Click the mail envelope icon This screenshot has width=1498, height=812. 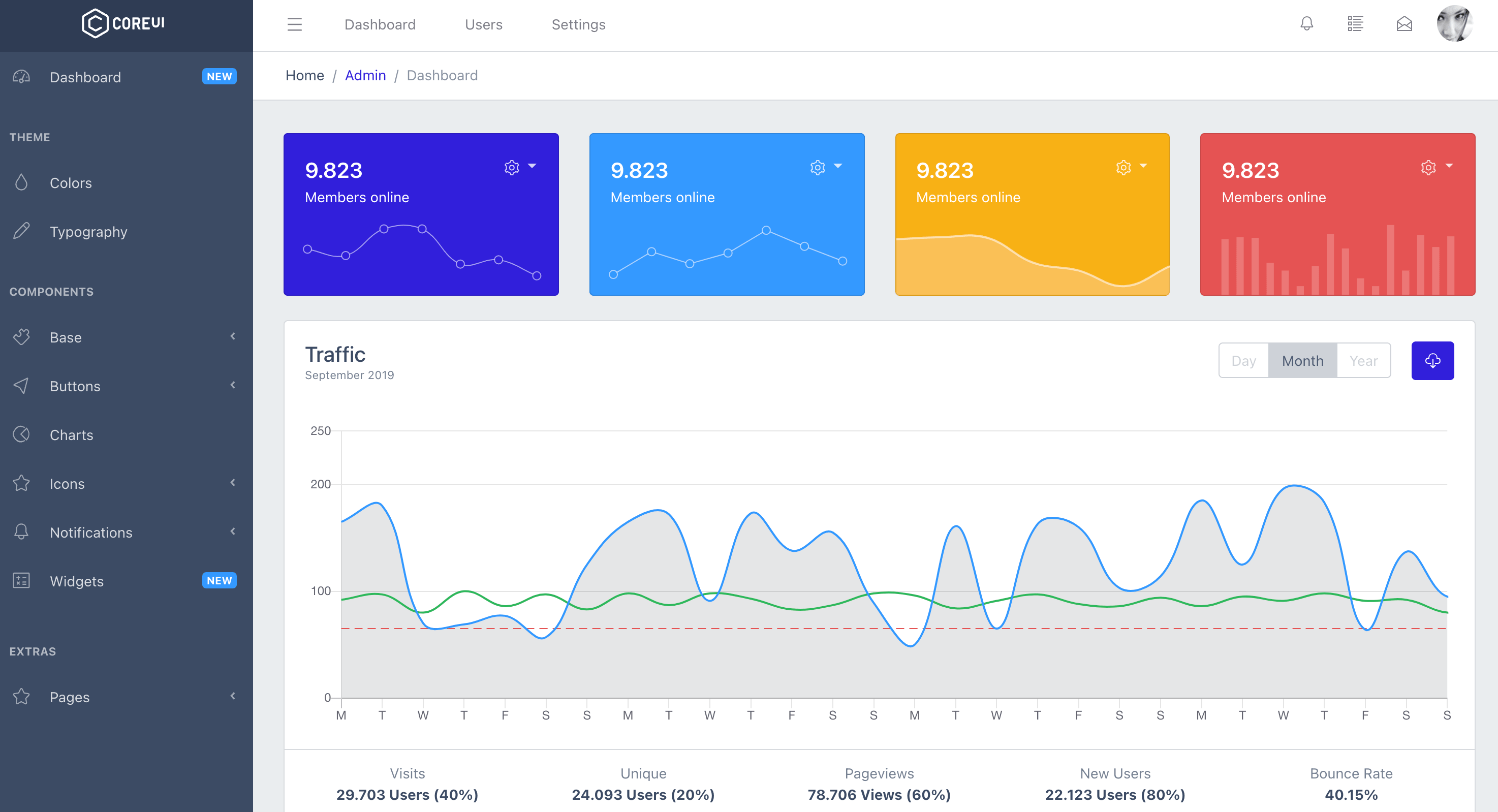coord(1404,24)
